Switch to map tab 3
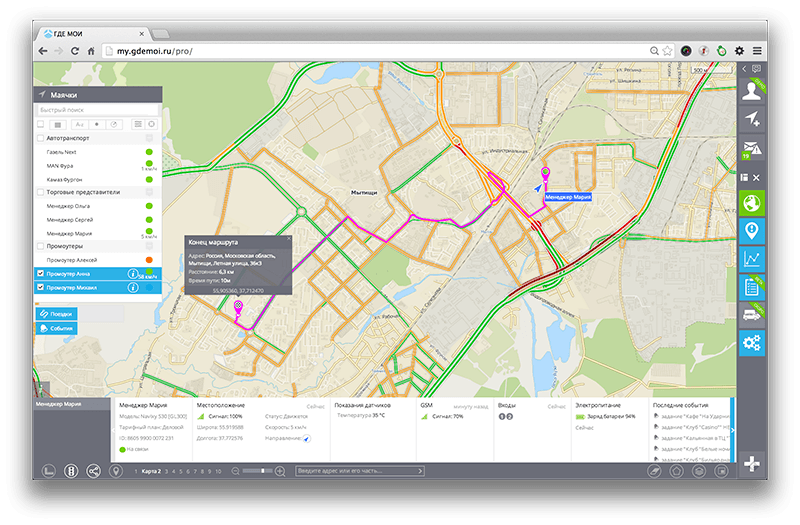Viewport: 800px width, 525px height. [166, 470]
